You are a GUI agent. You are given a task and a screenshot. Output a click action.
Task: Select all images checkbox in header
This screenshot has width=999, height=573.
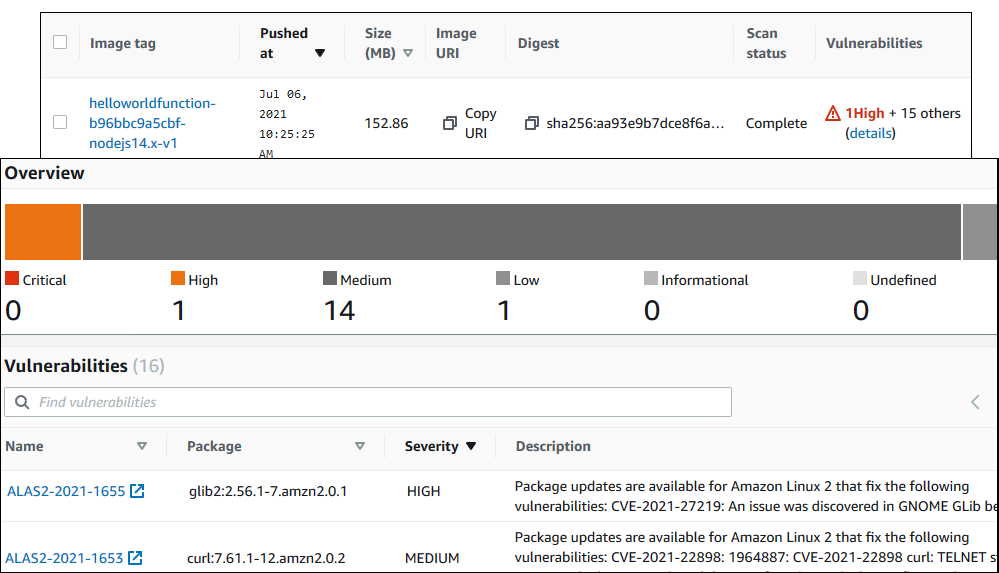click(60, 43)
